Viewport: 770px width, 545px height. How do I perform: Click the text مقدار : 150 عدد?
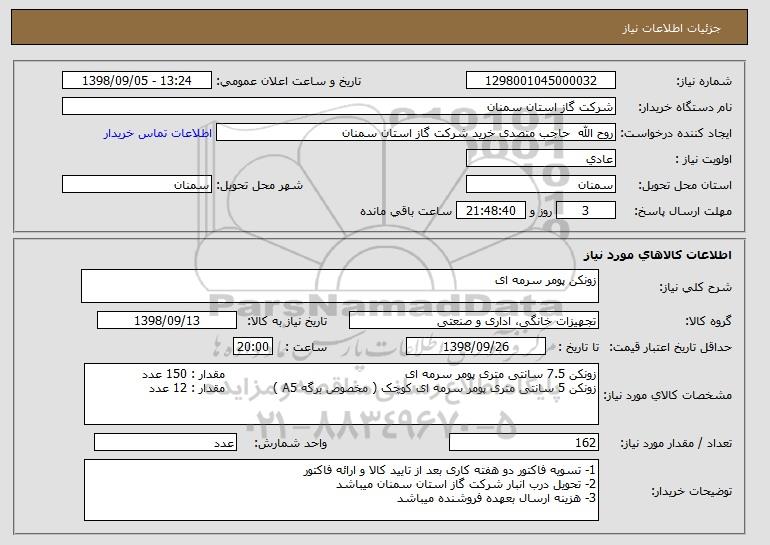[183, 374]
